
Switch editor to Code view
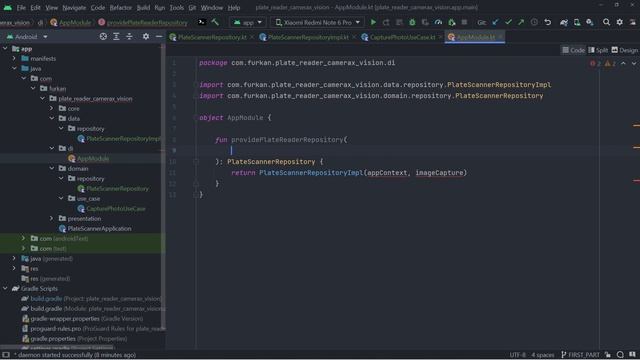tap(573, 50)
